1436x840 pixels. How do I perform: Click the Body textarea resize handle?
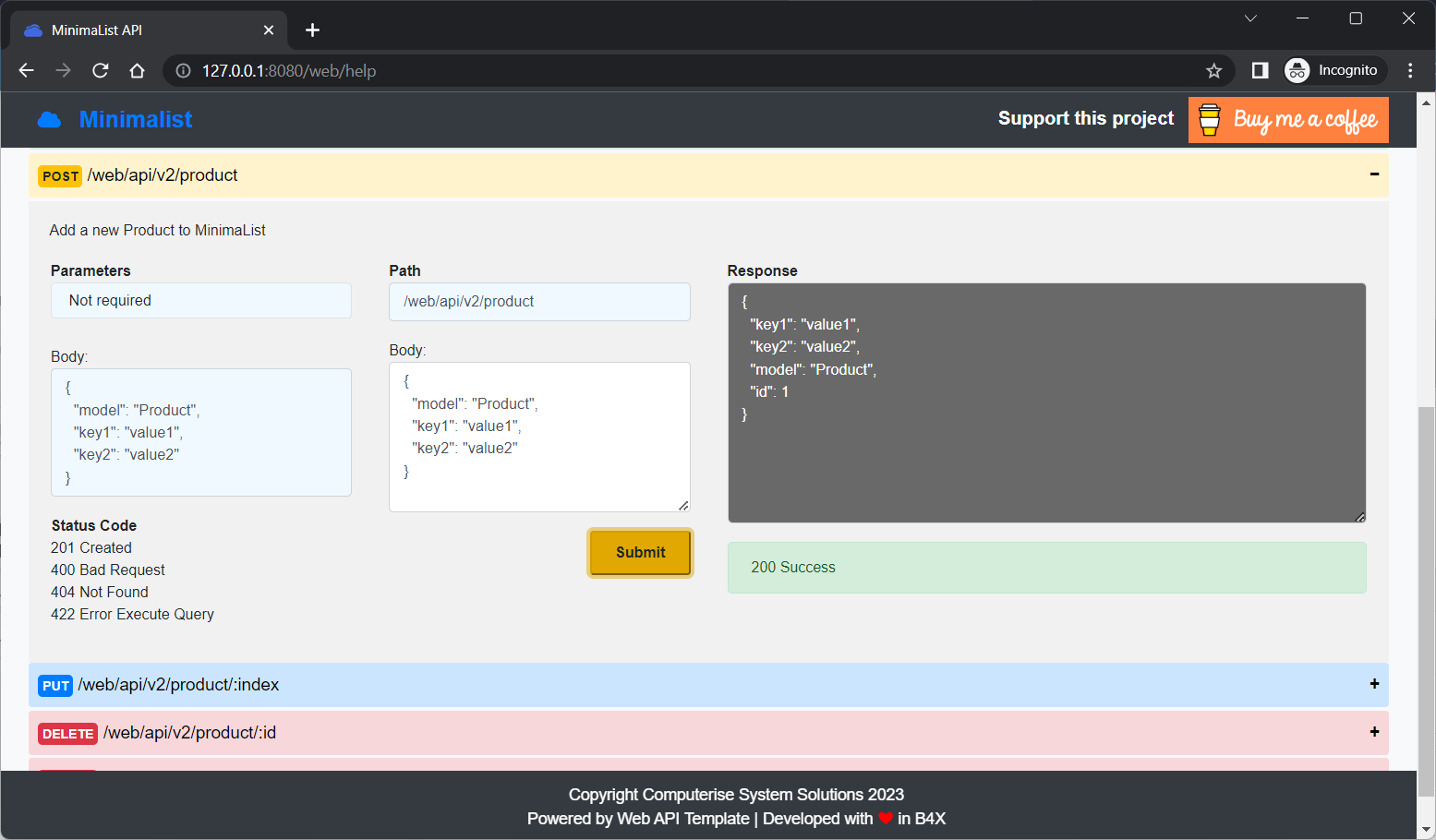click(x=683, y=505)
